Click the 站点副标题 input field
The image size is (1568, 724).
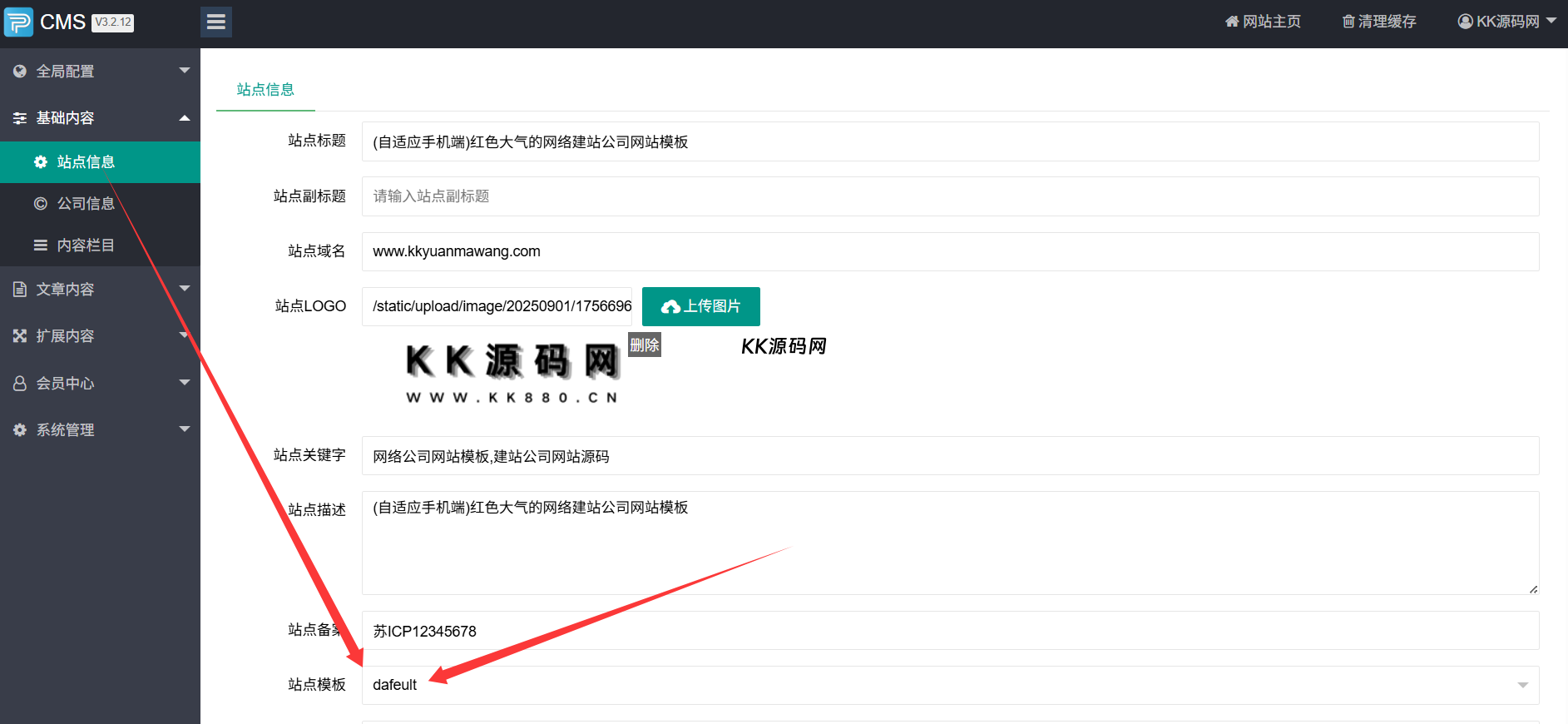point(950,196)
